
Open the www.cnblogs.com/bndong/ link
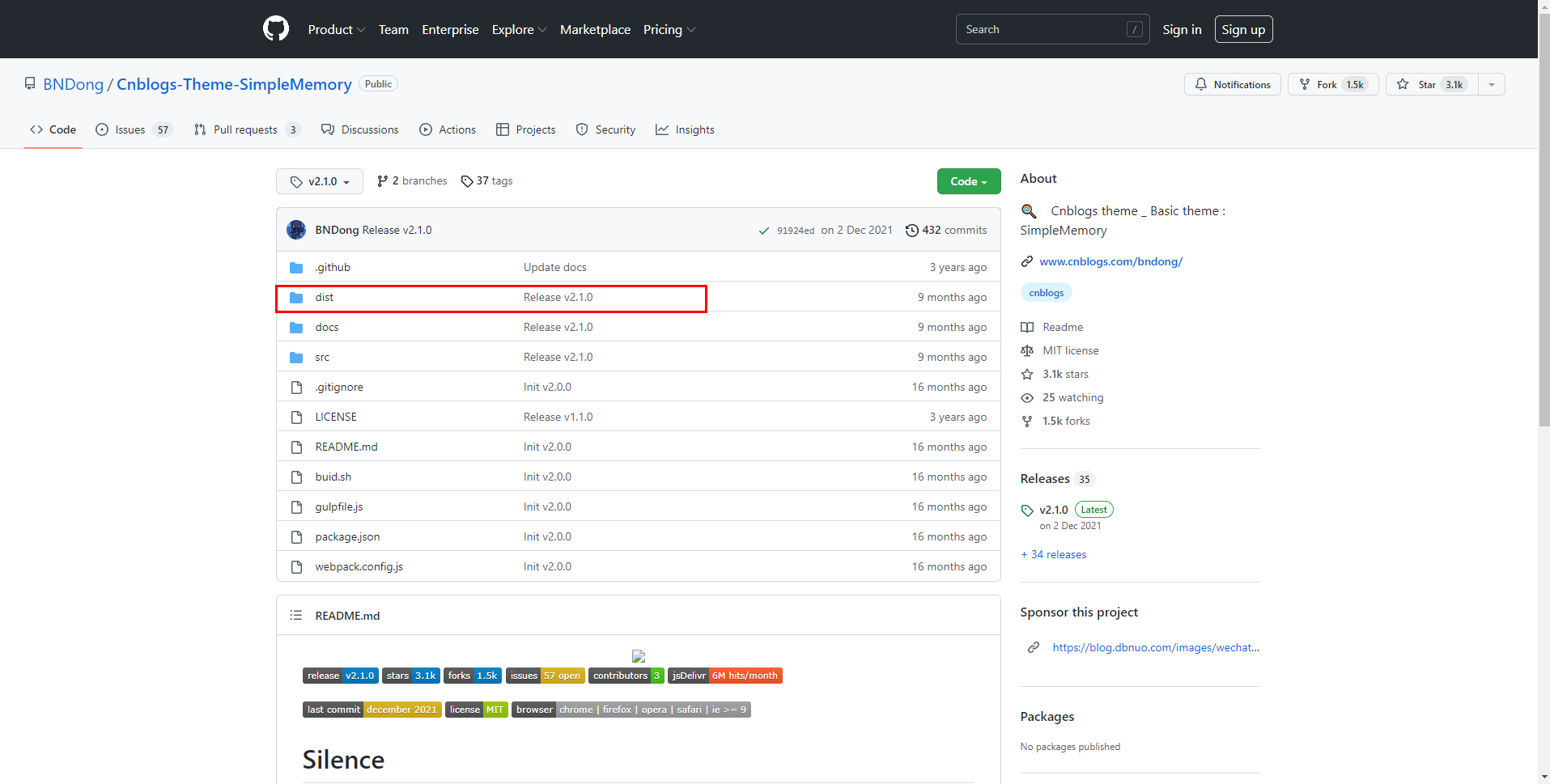point(1110,261)
